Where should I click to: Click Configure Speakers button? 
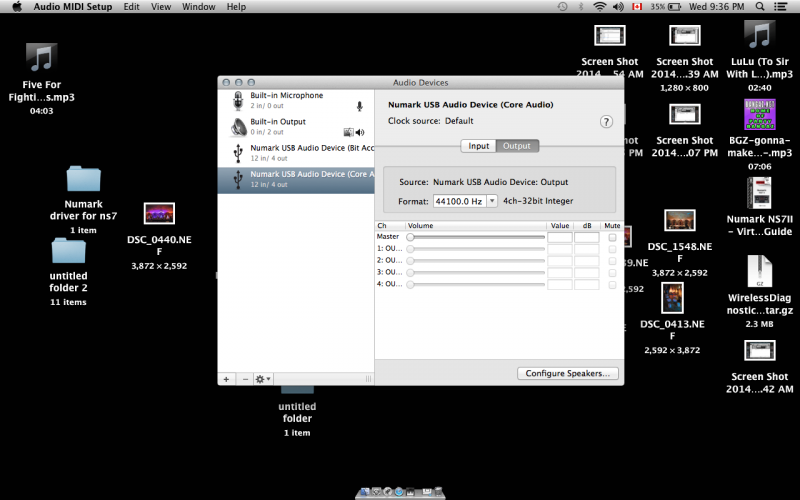click(x=568, y=373)
